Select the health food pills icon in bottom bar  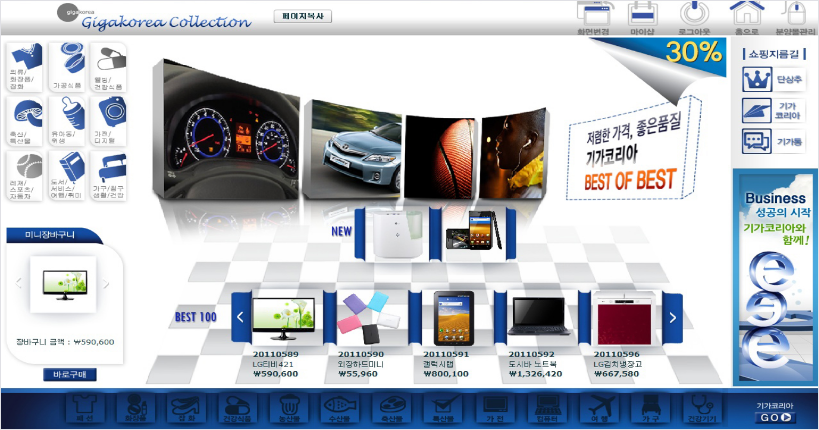coord(237,409)
